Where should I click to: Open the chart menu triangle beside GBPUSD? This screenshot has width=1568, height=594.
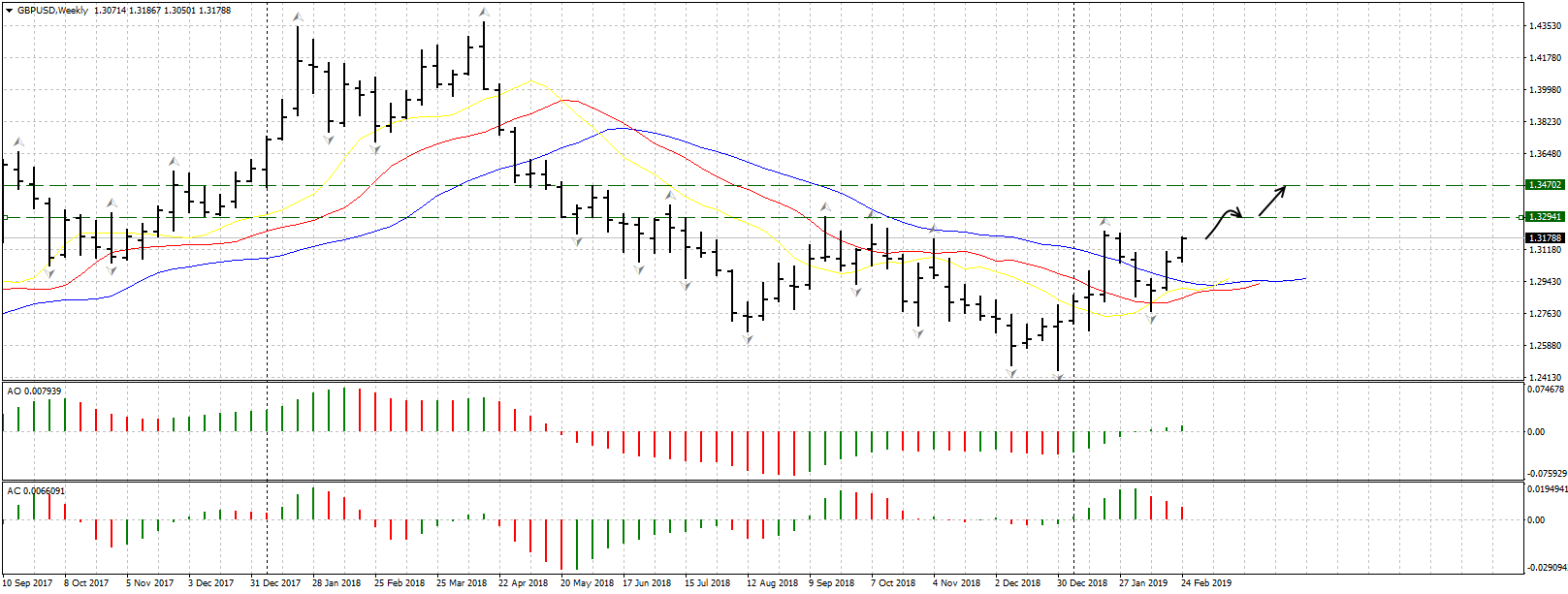9,11
